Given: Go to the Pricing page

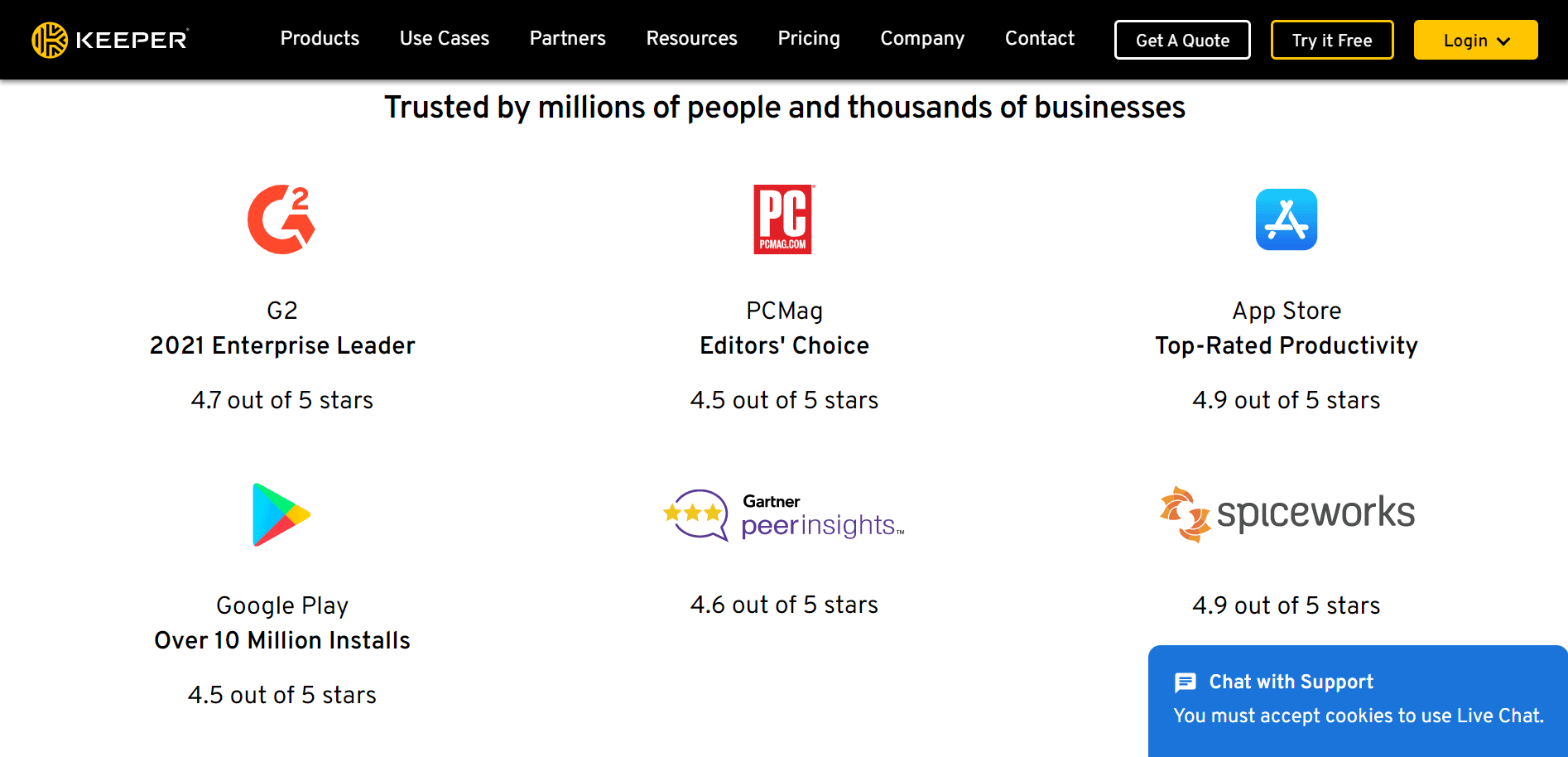Looking at the screenshot, I should coord(809,38).
